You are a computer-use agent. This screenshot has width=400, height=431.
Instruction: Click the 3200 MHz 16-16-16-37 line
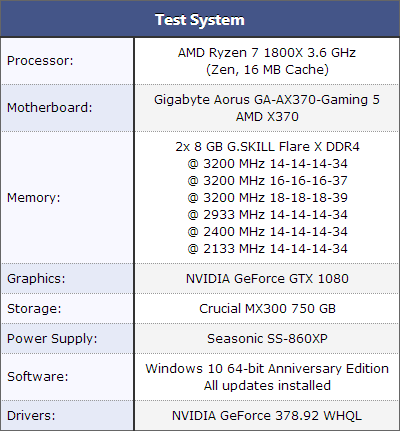tap(267, 181)
